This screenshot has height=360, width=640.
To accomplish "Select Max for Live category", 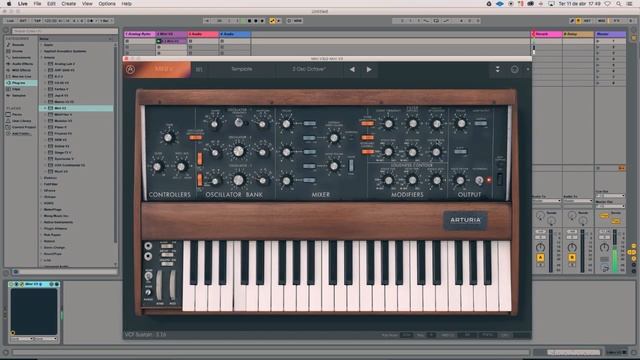I will click(21, 76).
